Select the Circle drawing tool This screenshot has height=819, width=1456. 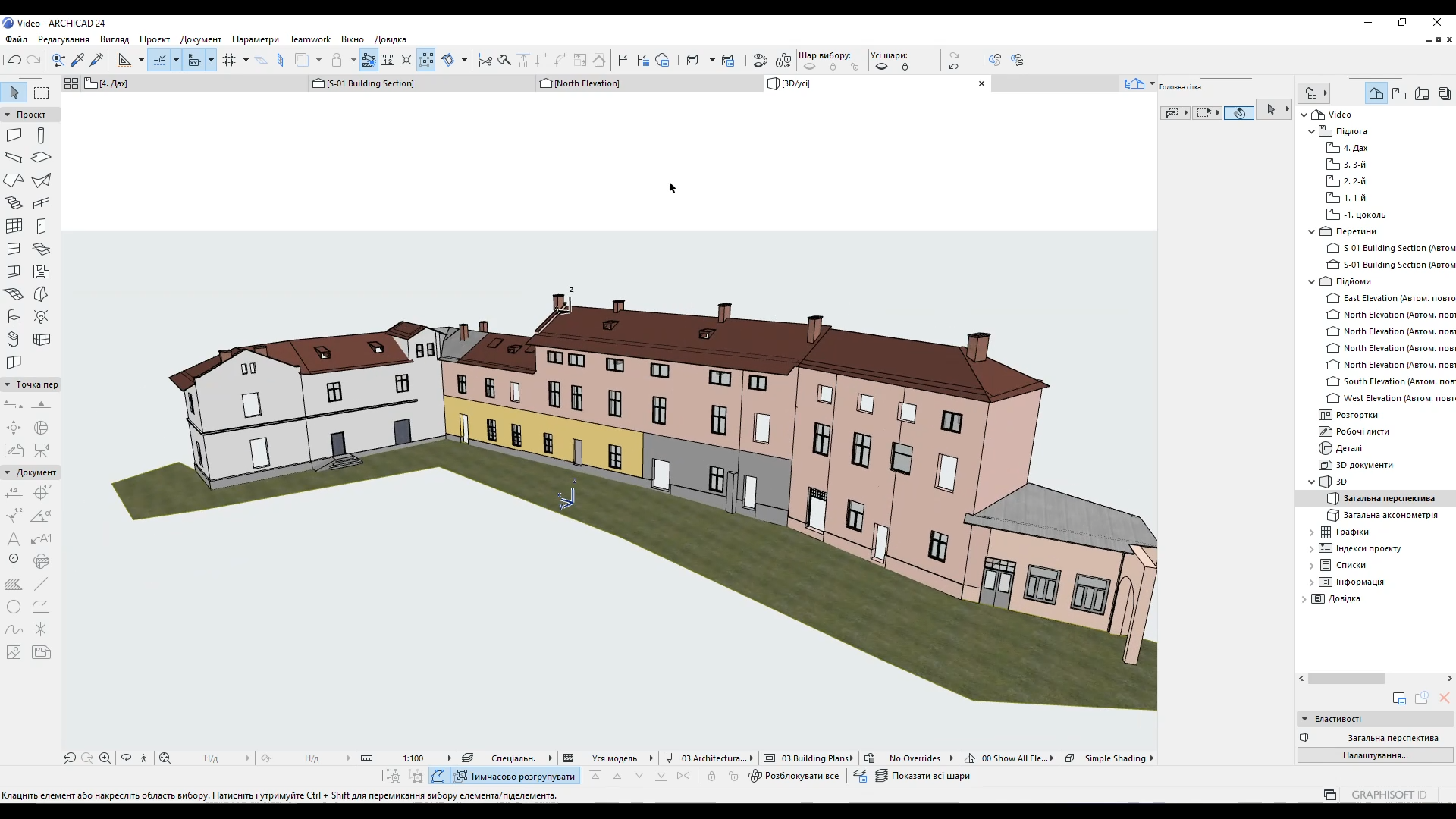14,607
